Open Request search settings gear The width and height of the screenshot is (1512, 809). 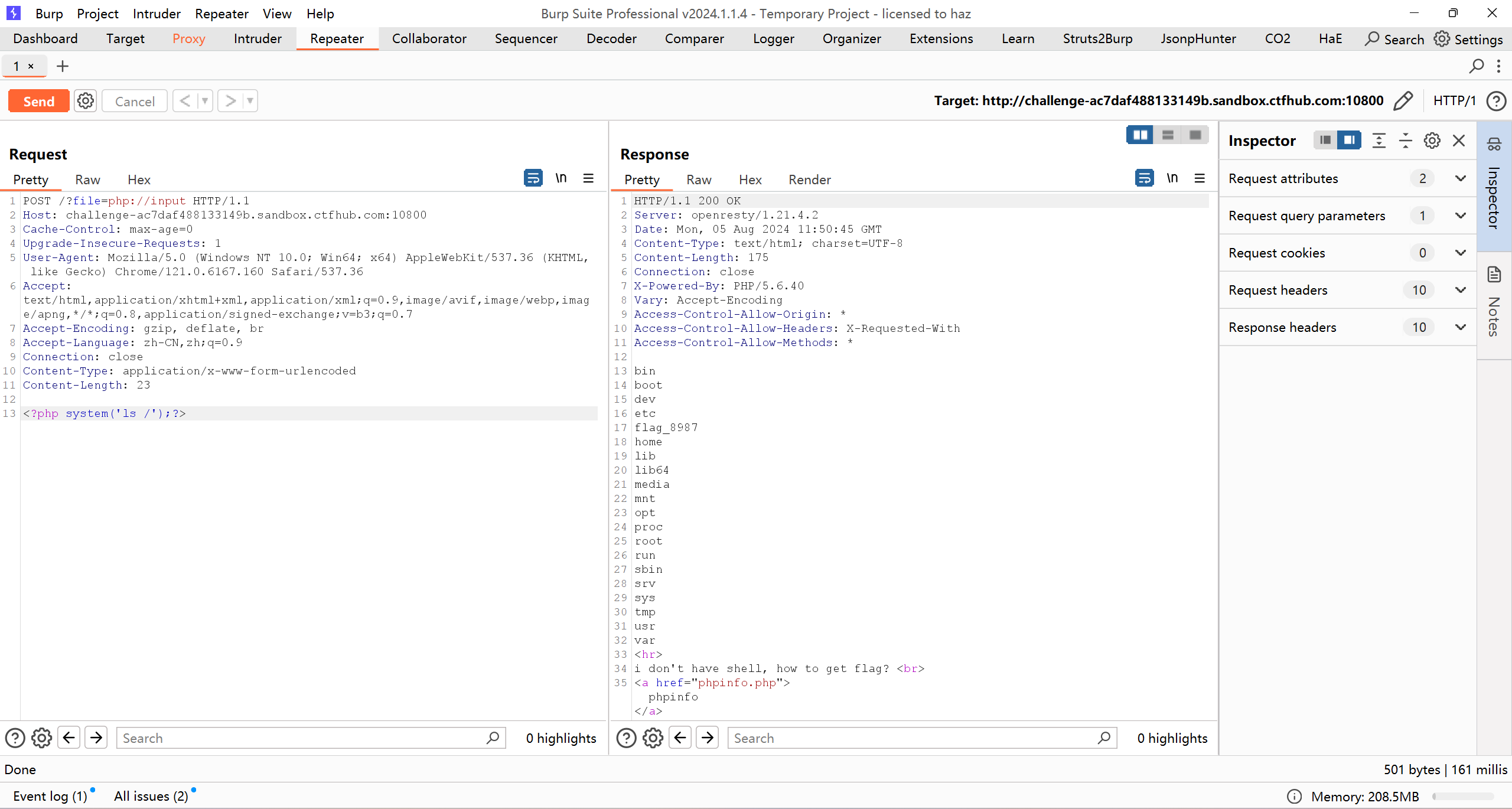41,738
